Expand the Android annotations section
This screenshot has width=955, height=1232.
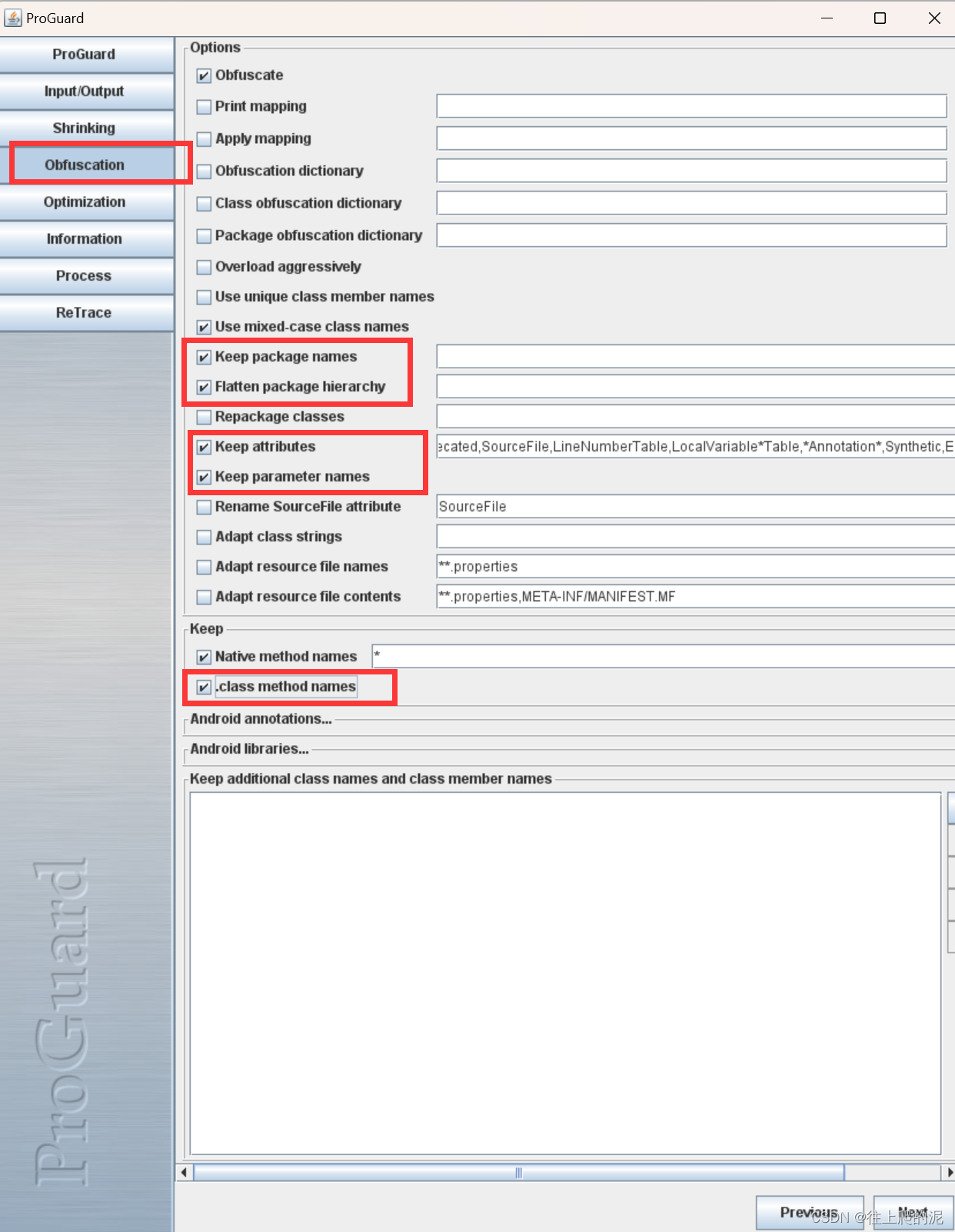click(261, 719)
